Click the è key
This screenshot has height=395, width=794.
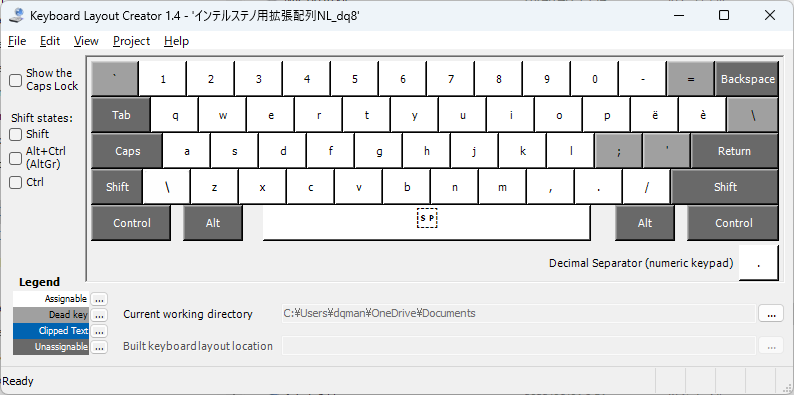click(x=703, y=115)
